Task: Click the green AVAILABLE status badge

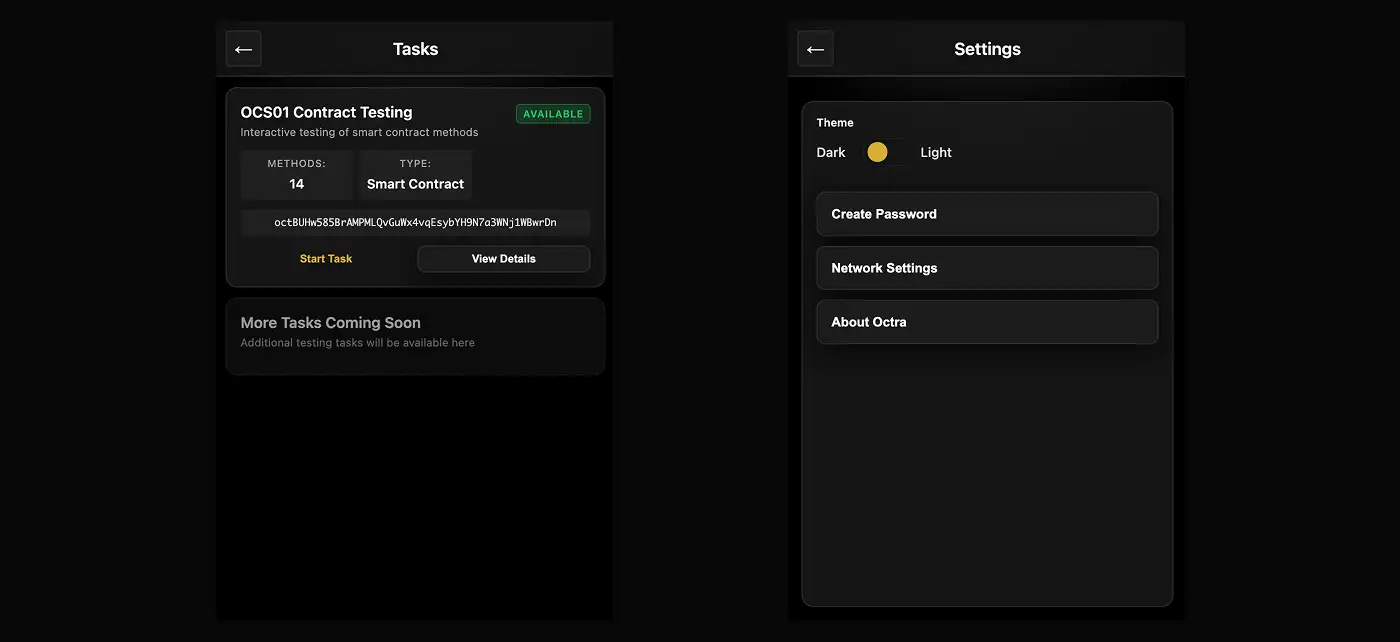Action: coord(553,114)
